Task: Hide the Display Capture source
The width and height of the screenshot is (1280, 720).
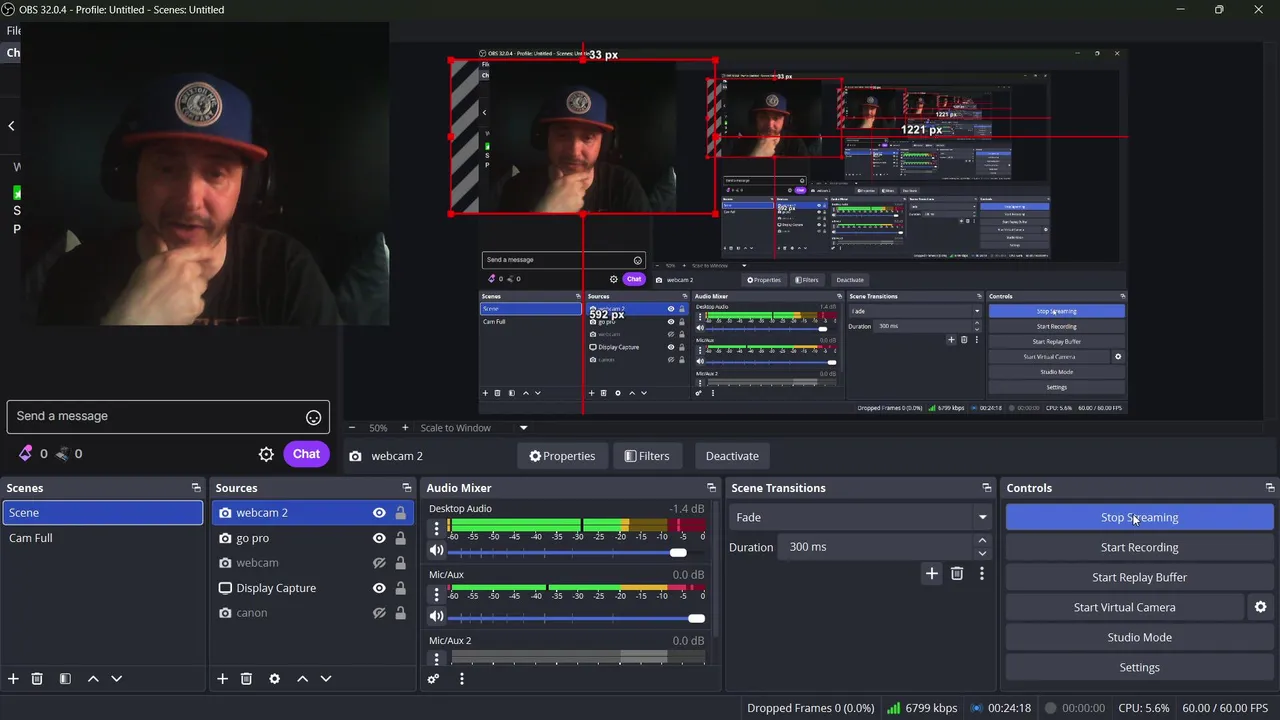Action: pyautogui.click(x=379, y=588)
